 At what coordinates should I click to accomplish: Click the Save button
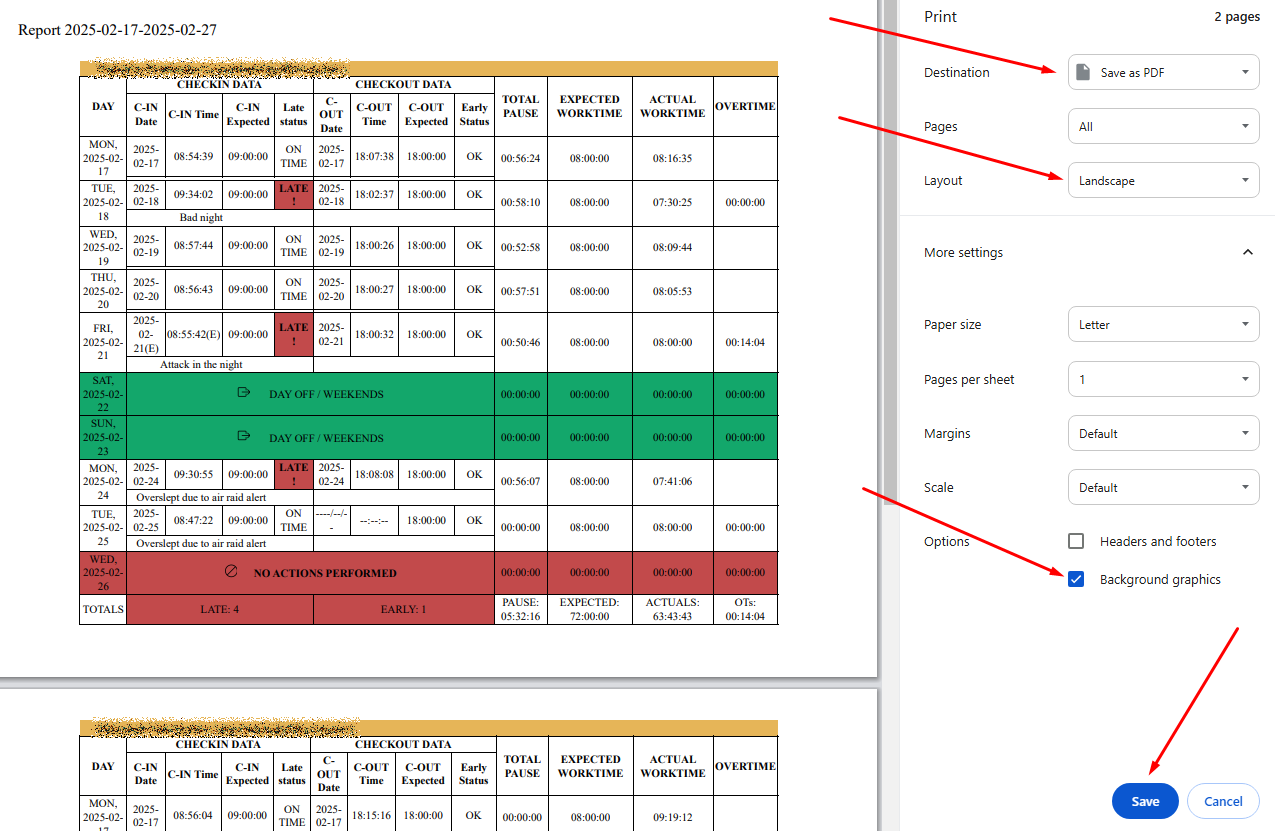(x=1145, y=801)
